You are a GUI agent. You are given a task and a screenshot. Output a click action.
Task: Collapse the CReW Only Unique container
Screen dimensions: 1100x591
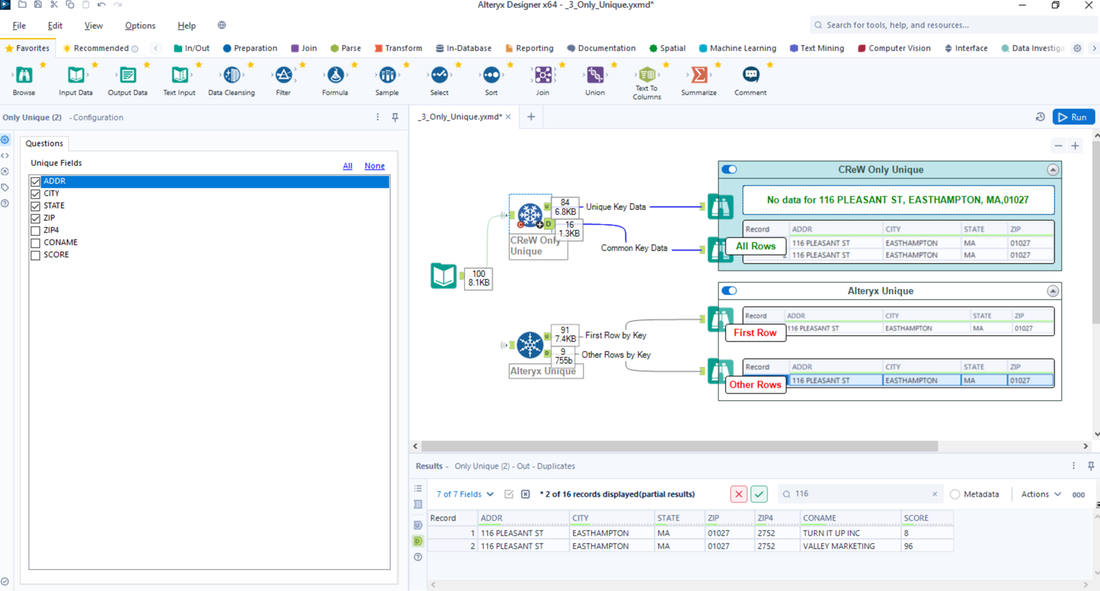[x=1053, y=170]
